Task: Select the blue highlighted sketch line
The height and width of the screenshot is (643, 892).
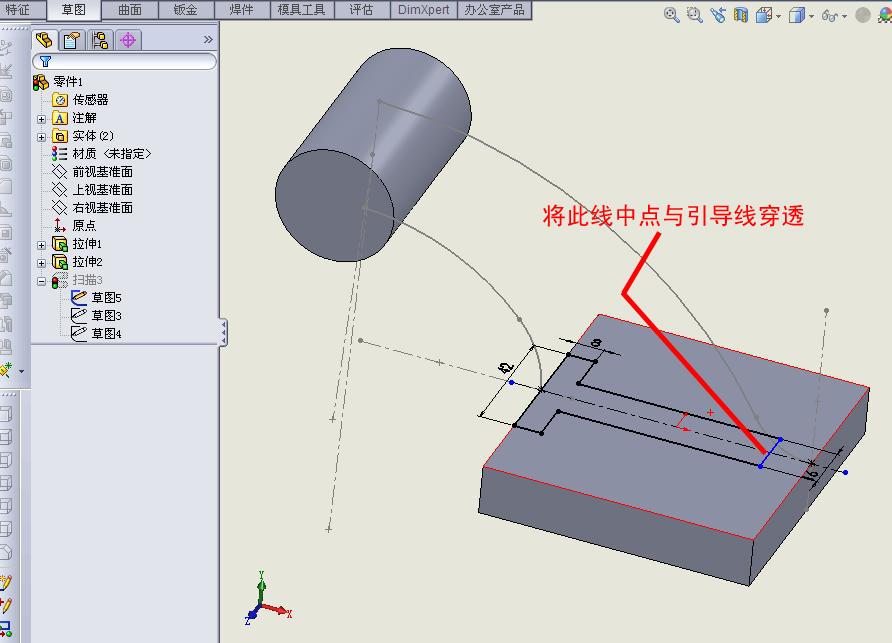Action: click(771, 453)
